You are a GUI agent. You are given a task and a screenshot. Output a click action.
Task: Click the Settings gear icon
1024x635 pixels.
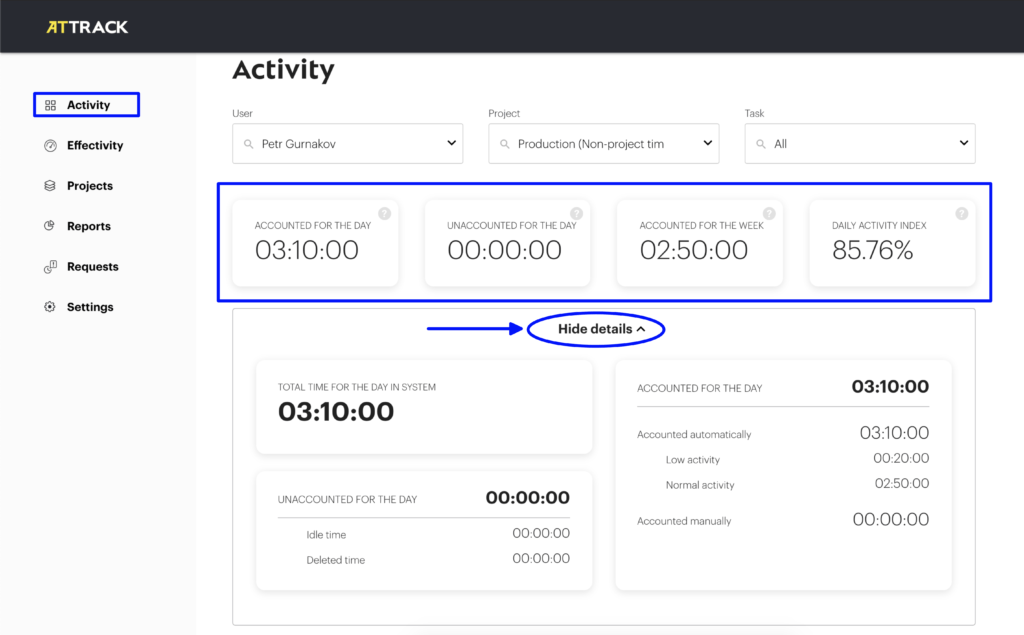coord(50,307)
